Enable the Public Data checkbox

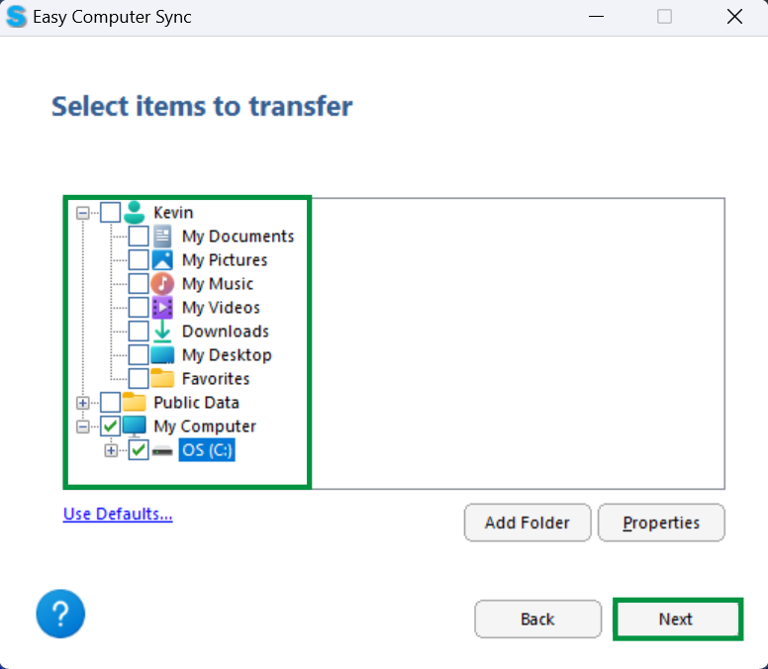(x=110, y=403)
